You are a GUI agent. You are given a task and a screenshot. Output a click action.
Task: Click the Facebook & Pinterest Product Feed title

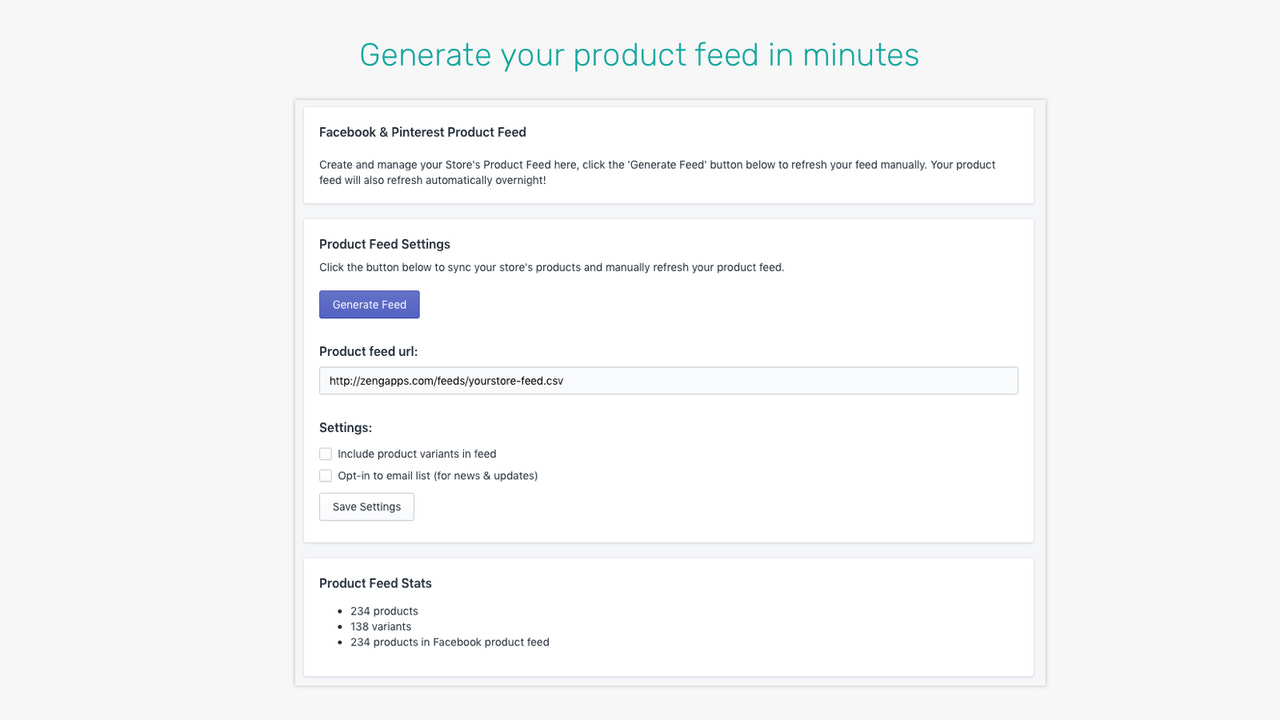(x=423, y=131)
